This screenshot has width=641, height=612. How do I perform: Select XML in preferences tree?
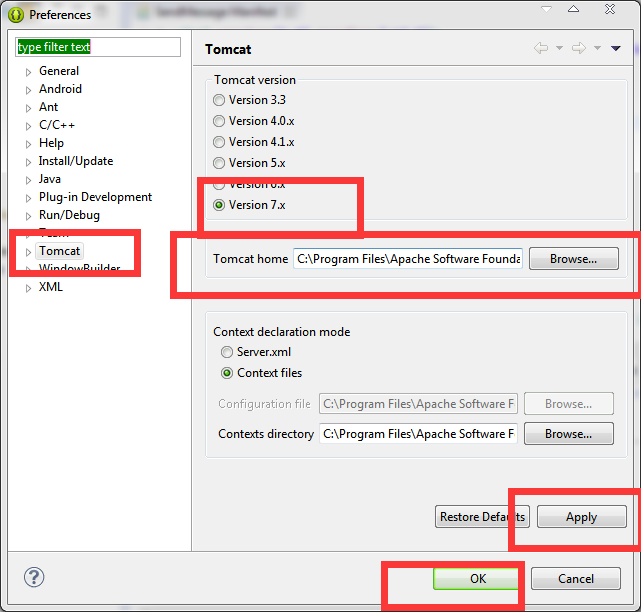(x=51, y=287)
